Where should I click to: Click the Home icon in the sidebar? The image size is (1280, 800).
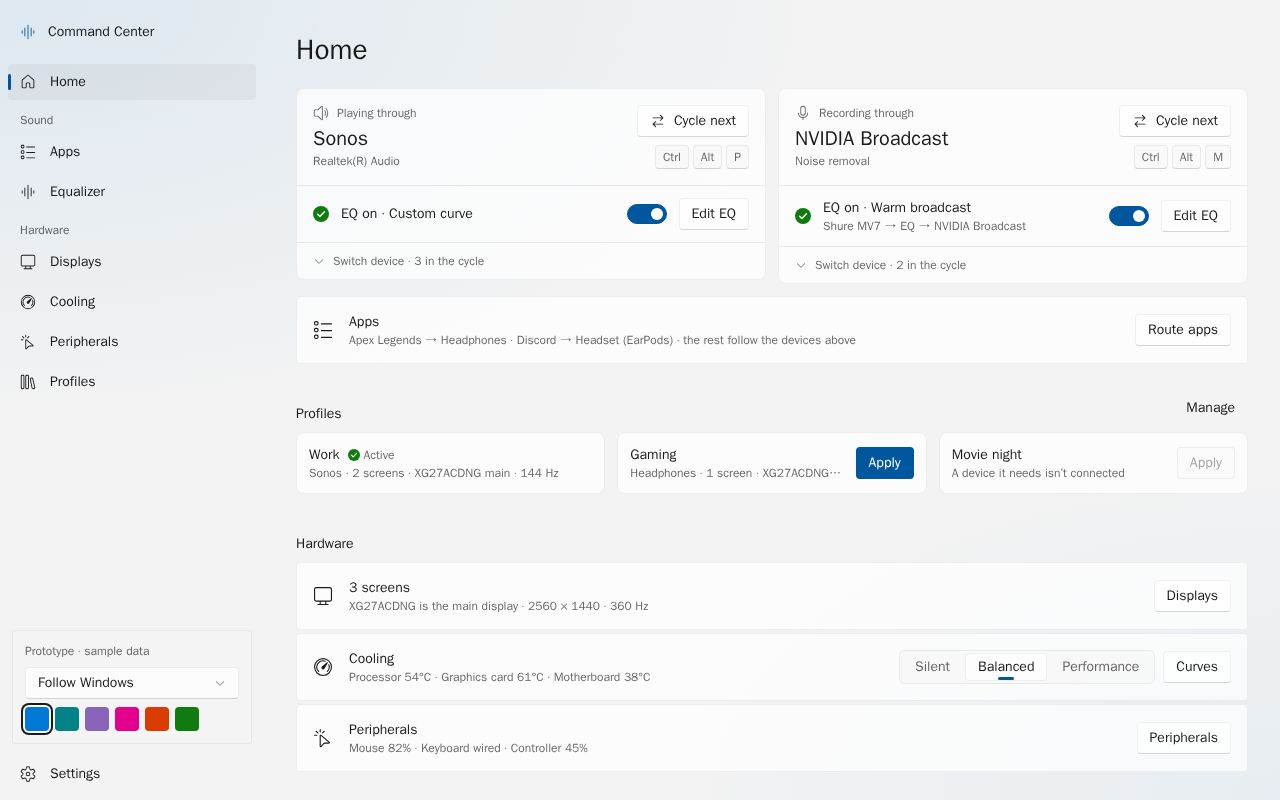[x=28, y=82]
